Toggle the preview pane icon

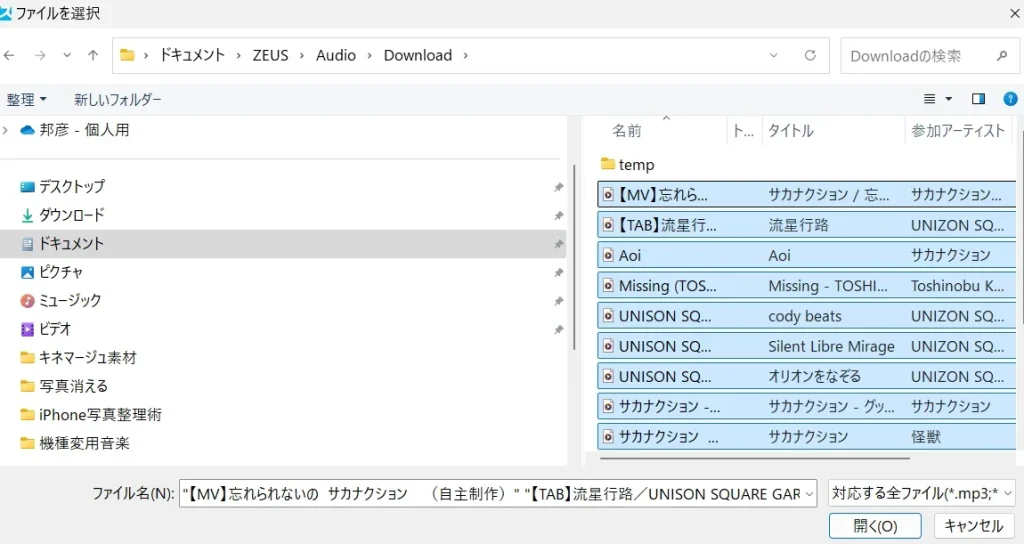coord(978,99)
